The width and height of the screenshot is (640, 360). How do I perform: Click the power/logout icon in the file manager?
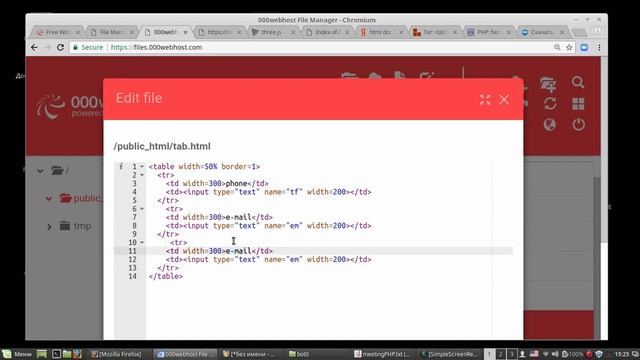pos(578,124)
